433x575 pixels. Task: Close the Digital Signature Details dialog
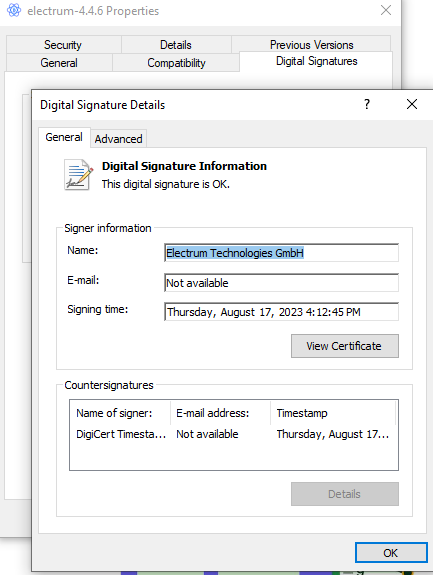click(412, 104)
